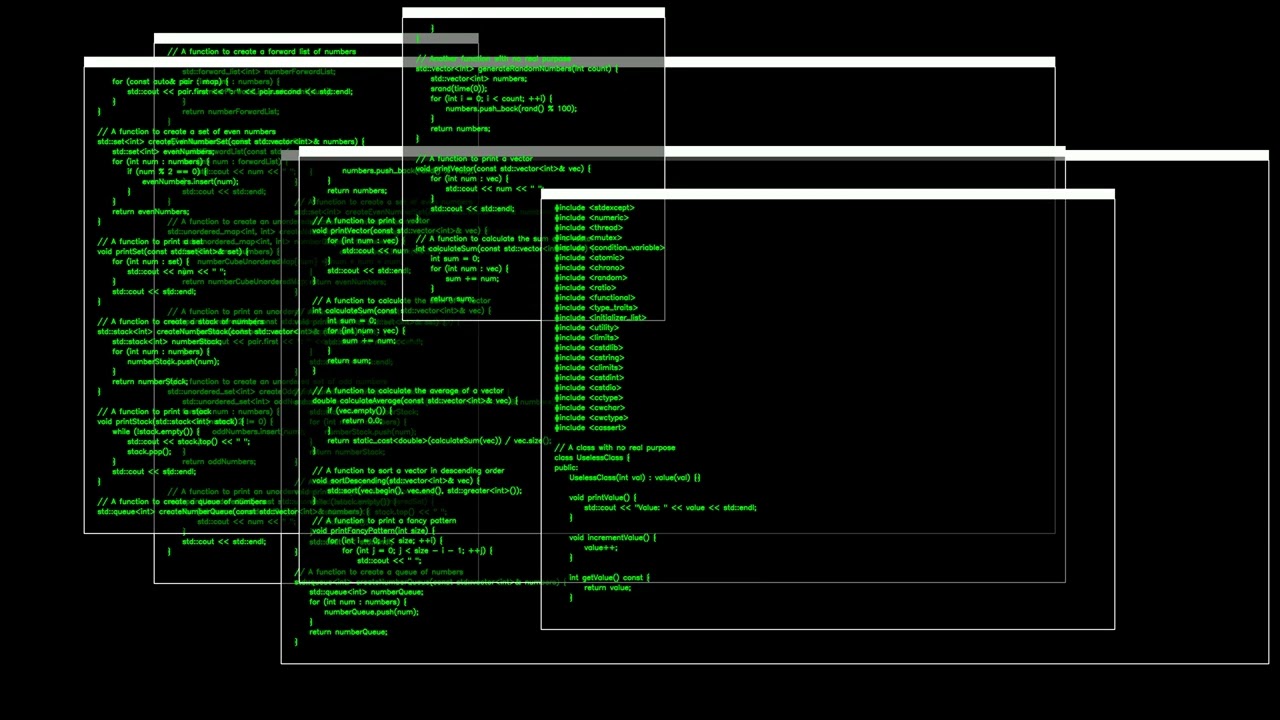Click the 'return static_cast<double>' line
Screen dimensions: 1280x720
[x=439, y=441]
